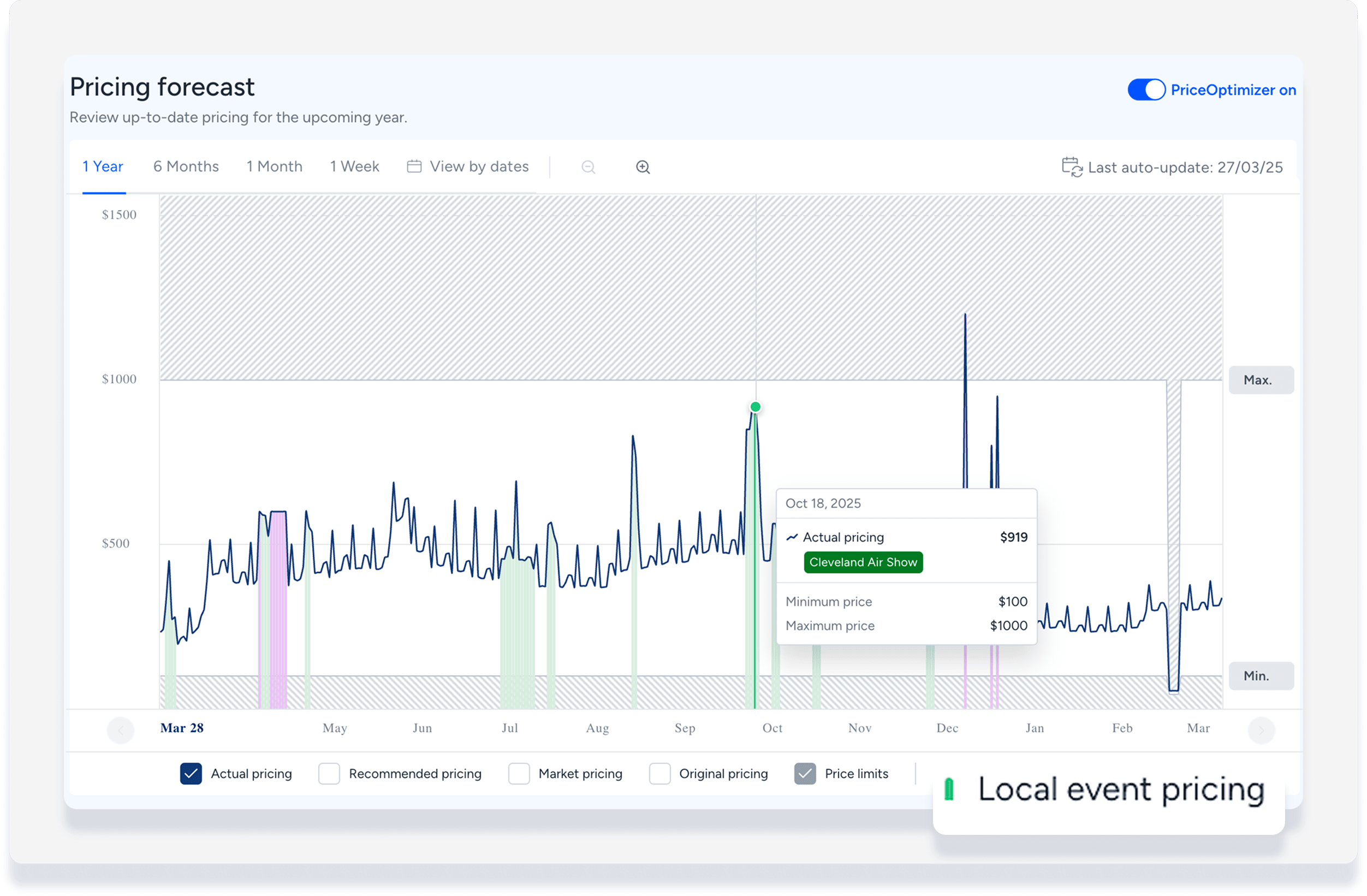Advance timeline with right arrow button
Viewport: 1367px width, 896px height.
coord(1261,731)
